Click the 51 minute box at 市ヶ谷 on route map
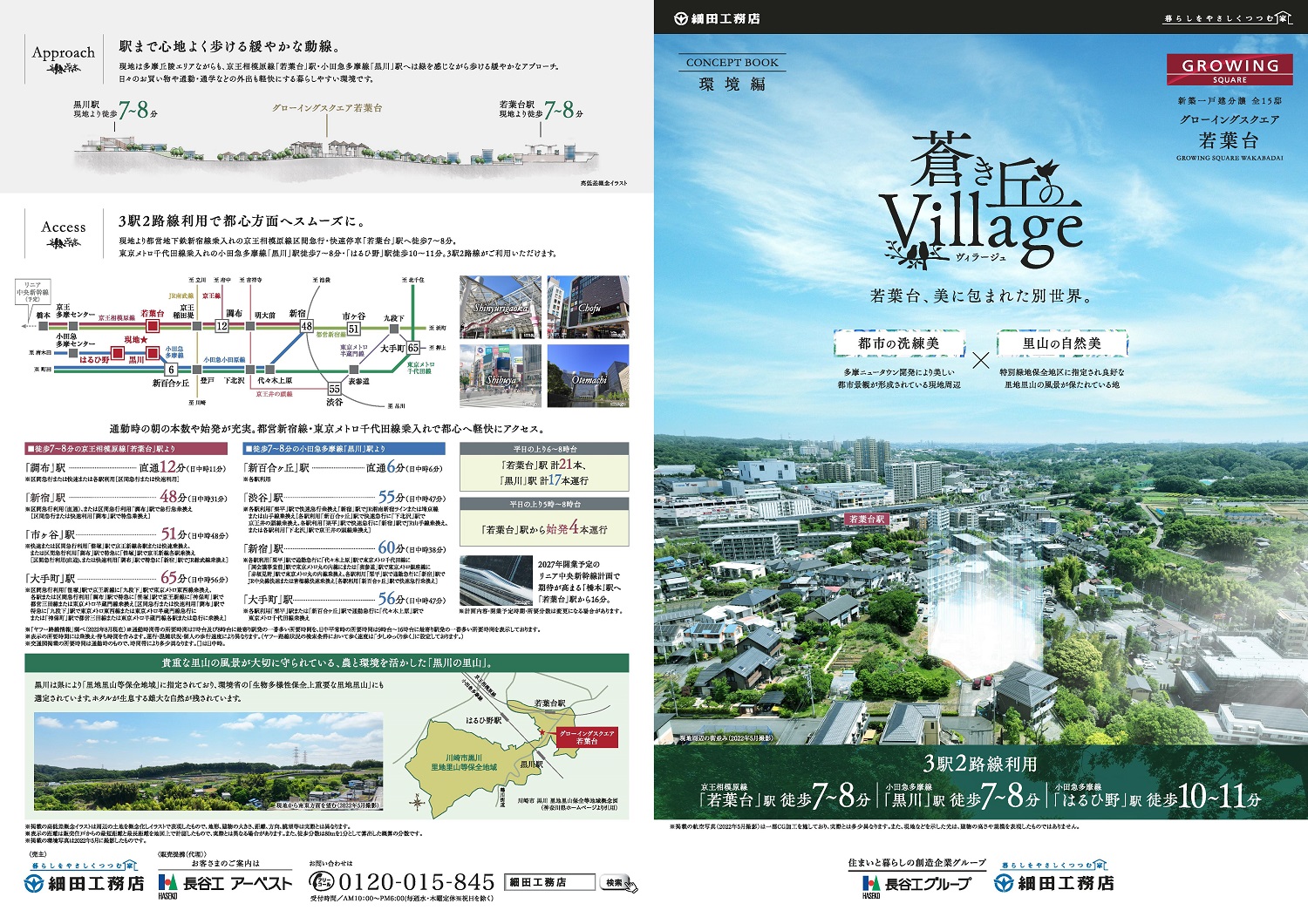This screenshot has height=924, width=1308. coord(353,329)
